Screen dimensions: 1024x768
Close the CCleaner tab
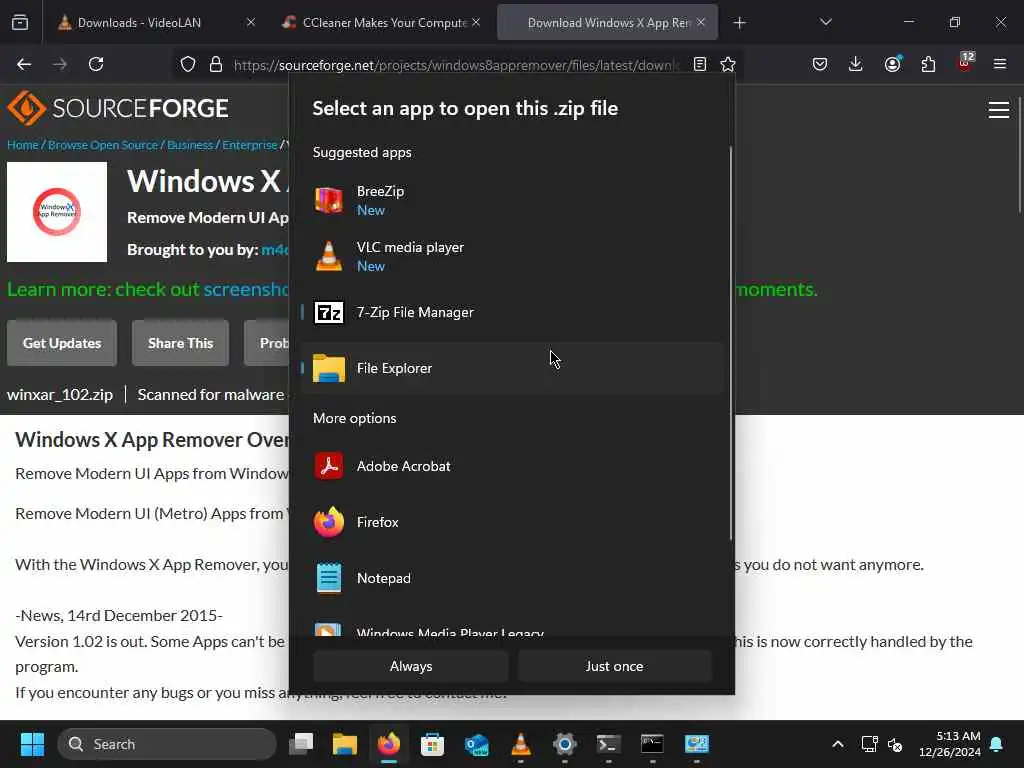coord(476,22)
